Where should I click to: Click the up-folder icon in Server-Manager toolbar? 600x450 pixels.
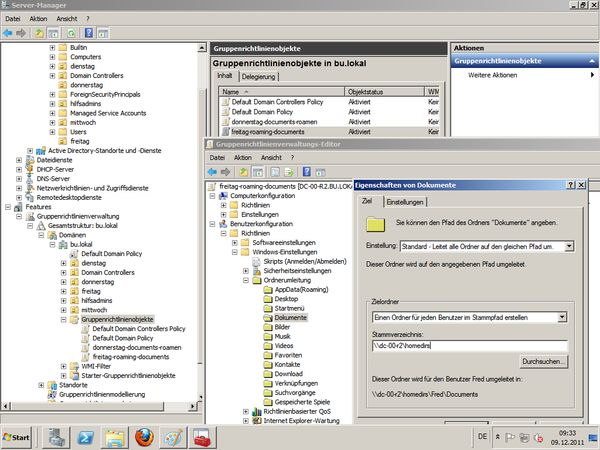(x=39, y=32)
